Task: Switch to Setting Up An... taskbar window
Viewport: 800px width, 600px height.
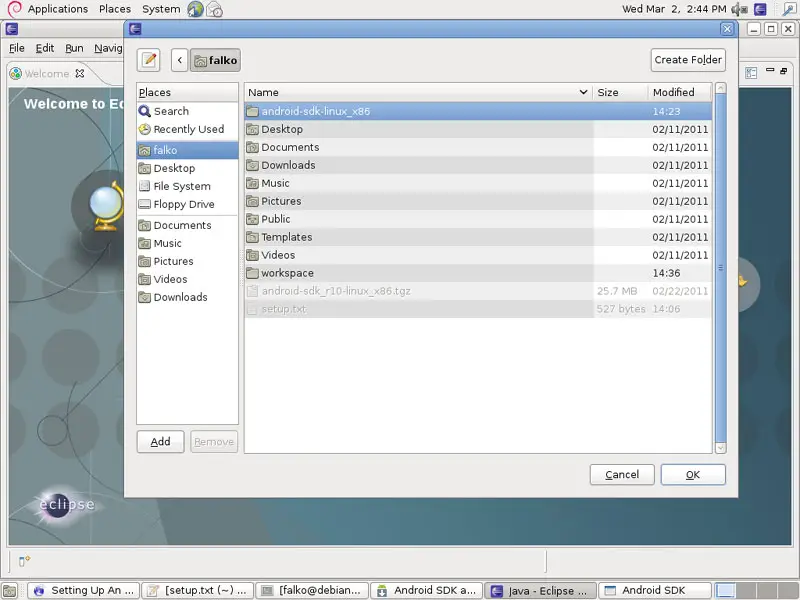Action: click(x=83, y=591)
